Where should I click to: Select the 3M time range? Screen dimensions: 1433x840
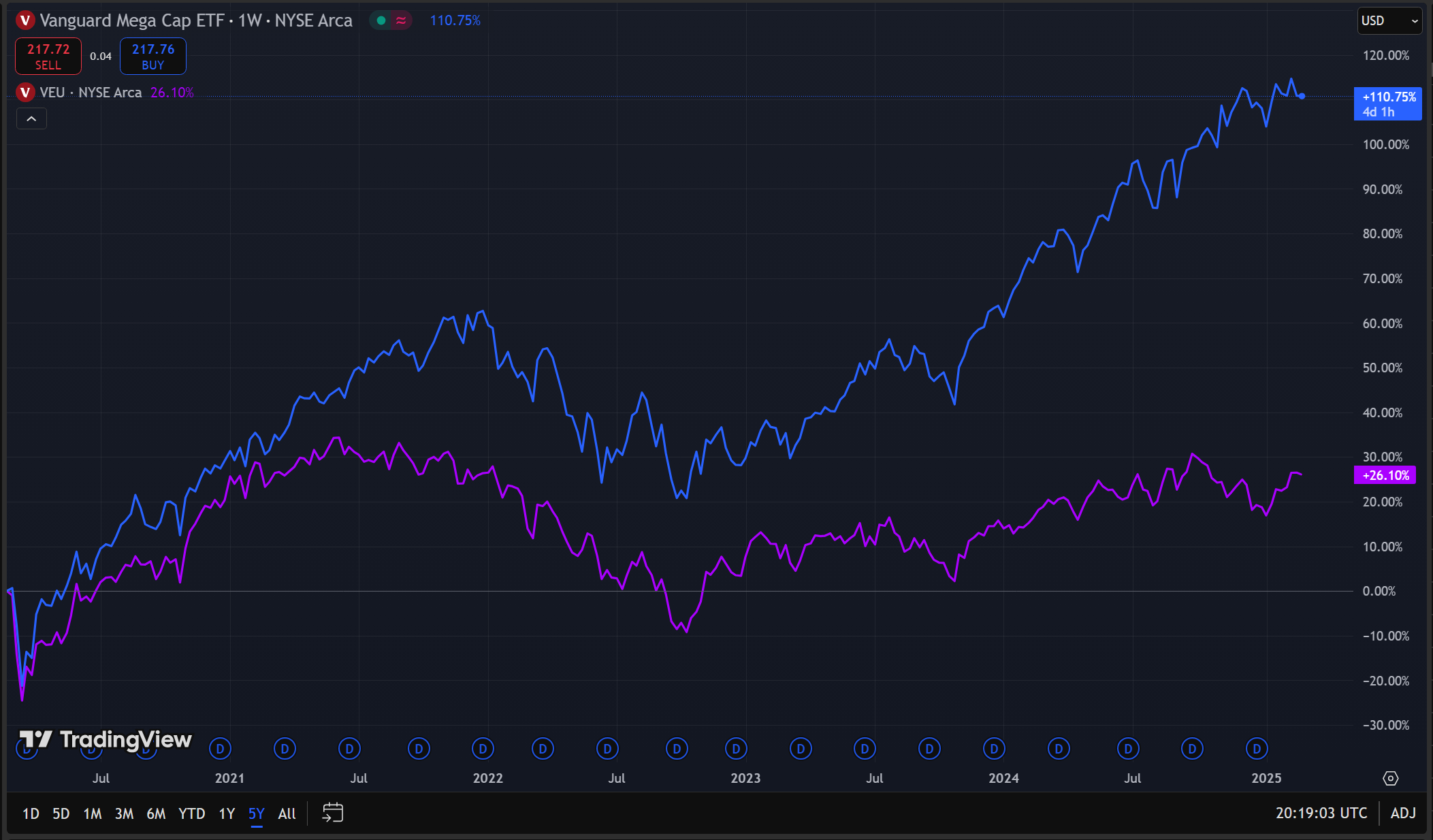(x=124, y=813)
